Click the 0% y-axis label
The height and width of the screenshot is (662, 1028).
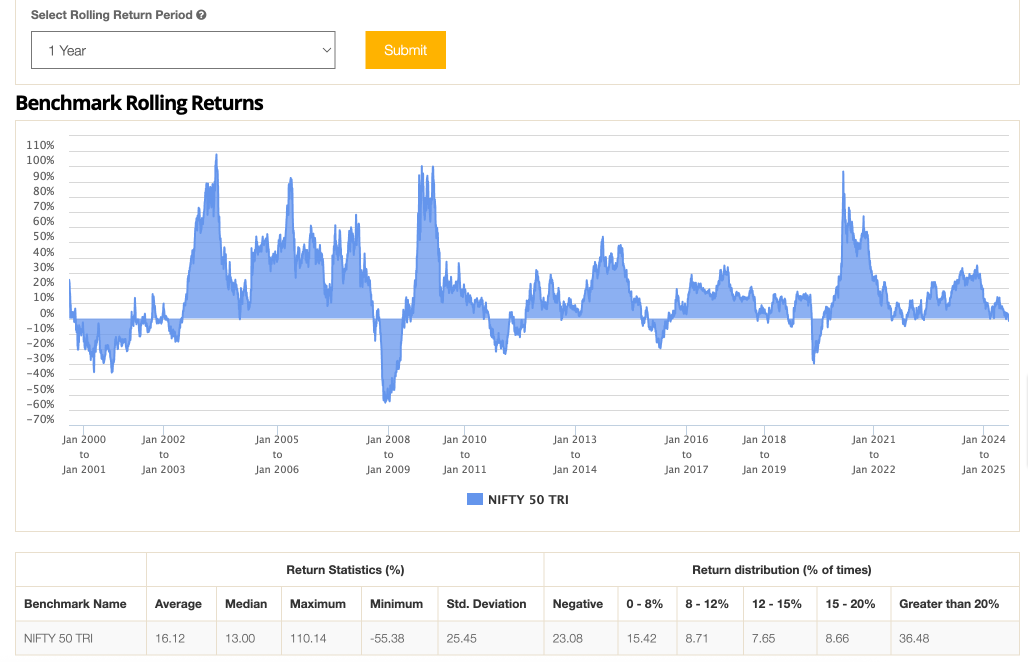coord(47,313)
